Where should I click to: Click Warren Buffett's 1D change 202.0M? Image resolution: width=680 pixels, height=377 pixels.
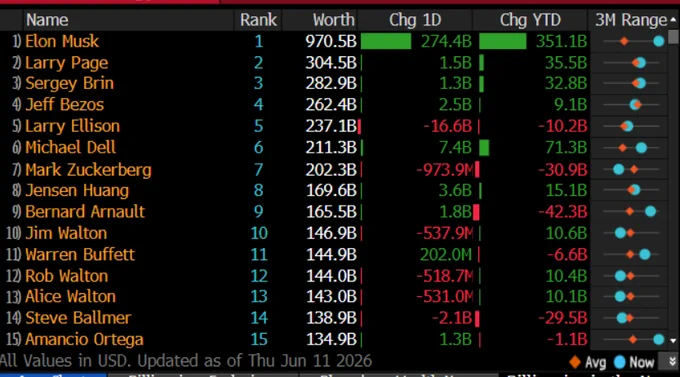pos(446,254)
